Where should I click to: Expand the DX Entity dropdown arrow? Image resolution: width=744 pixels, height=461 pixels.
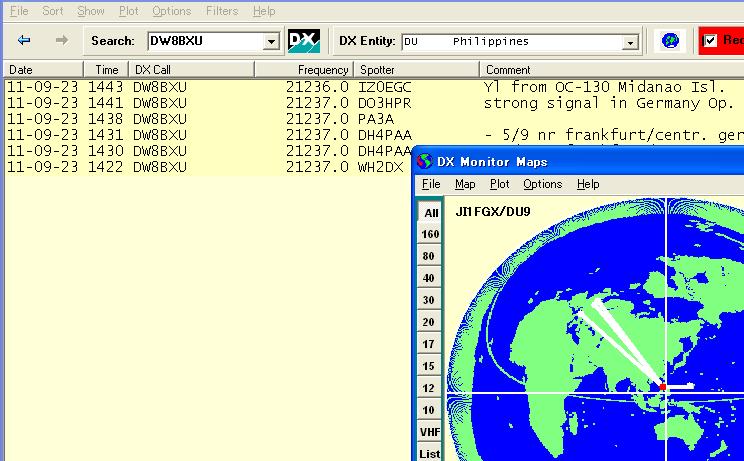click(x=630, y=43)
